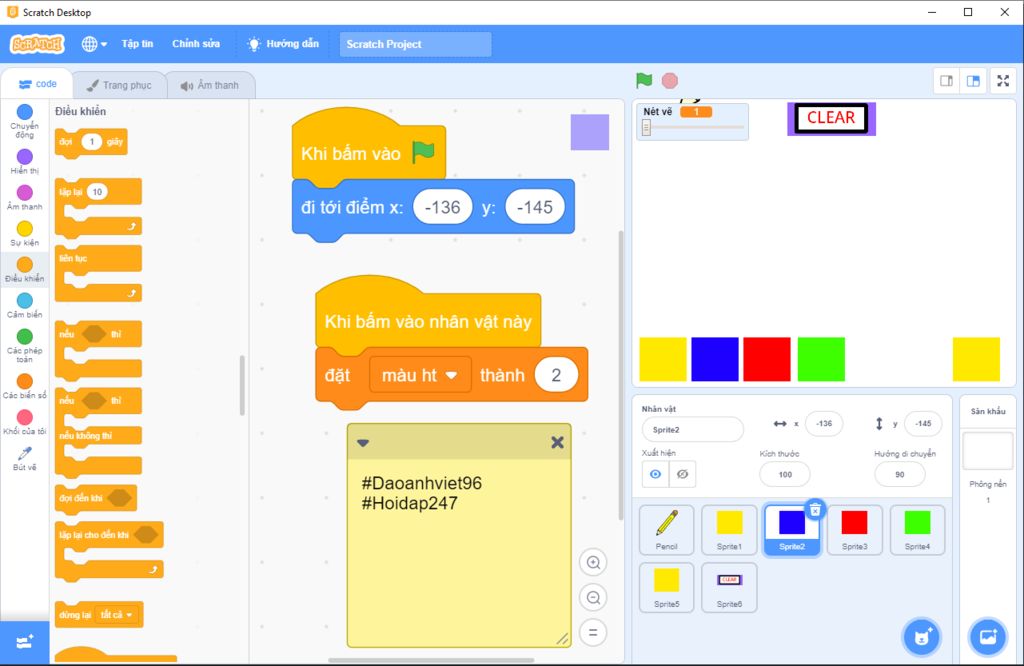Select the Điều khiển block category
Viewport: 1024px width, 666px height.
pos(25,269)
